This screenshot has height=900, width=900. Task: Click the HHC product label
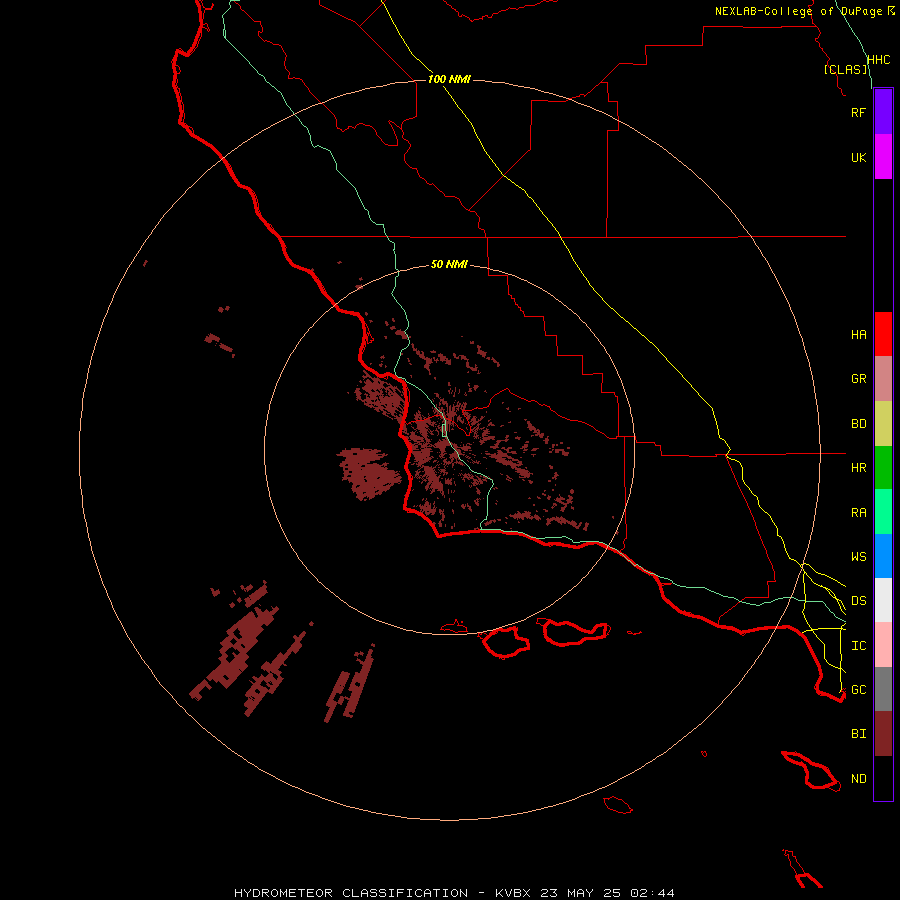[x=878, y=60]
